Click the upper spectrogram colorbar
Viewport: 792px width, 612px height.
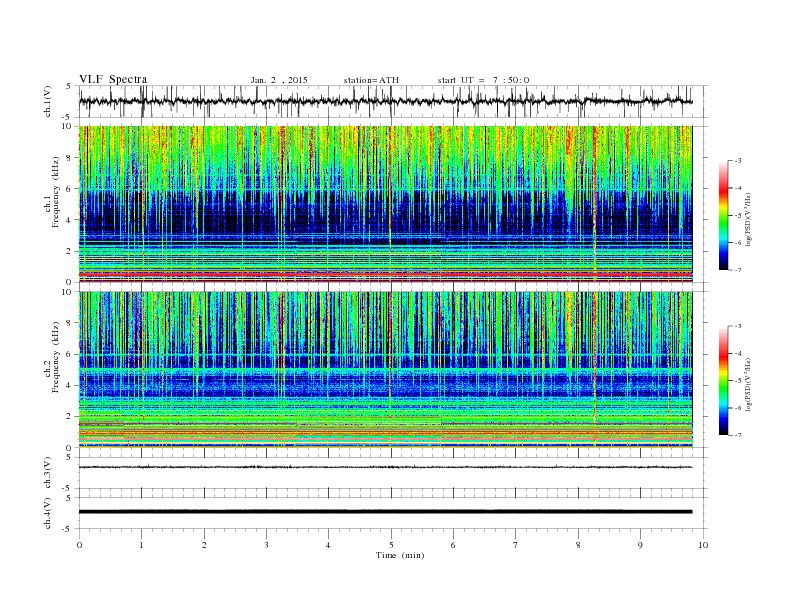723,216
